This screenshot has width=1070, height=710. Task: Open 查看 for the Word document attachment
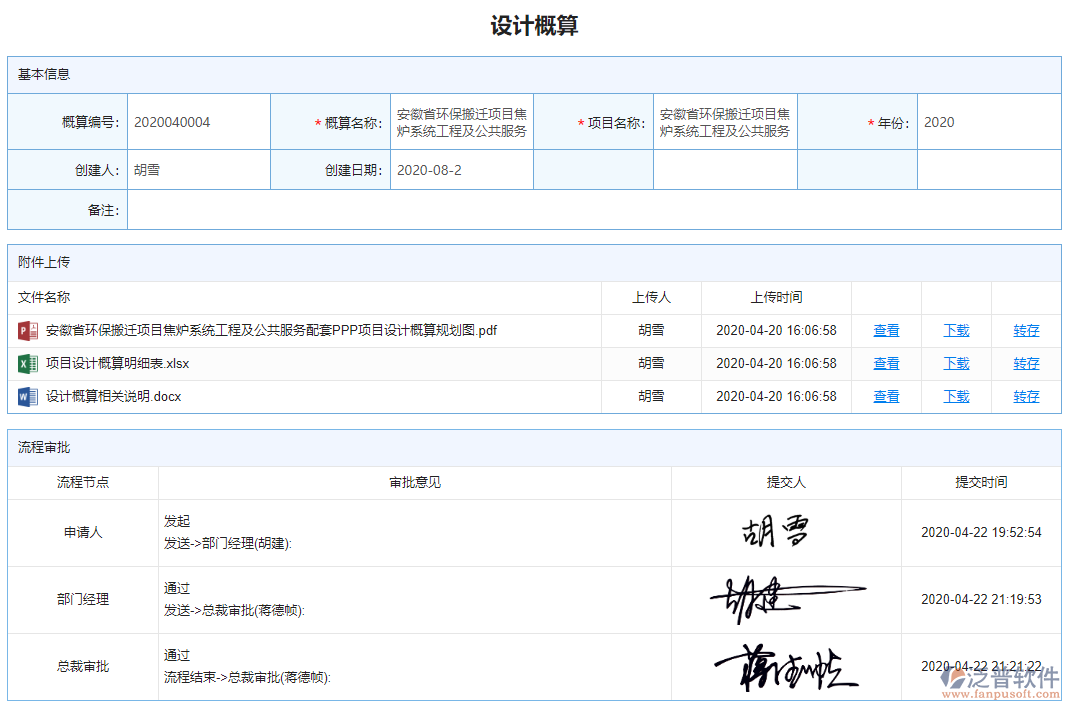pos(886,396)
